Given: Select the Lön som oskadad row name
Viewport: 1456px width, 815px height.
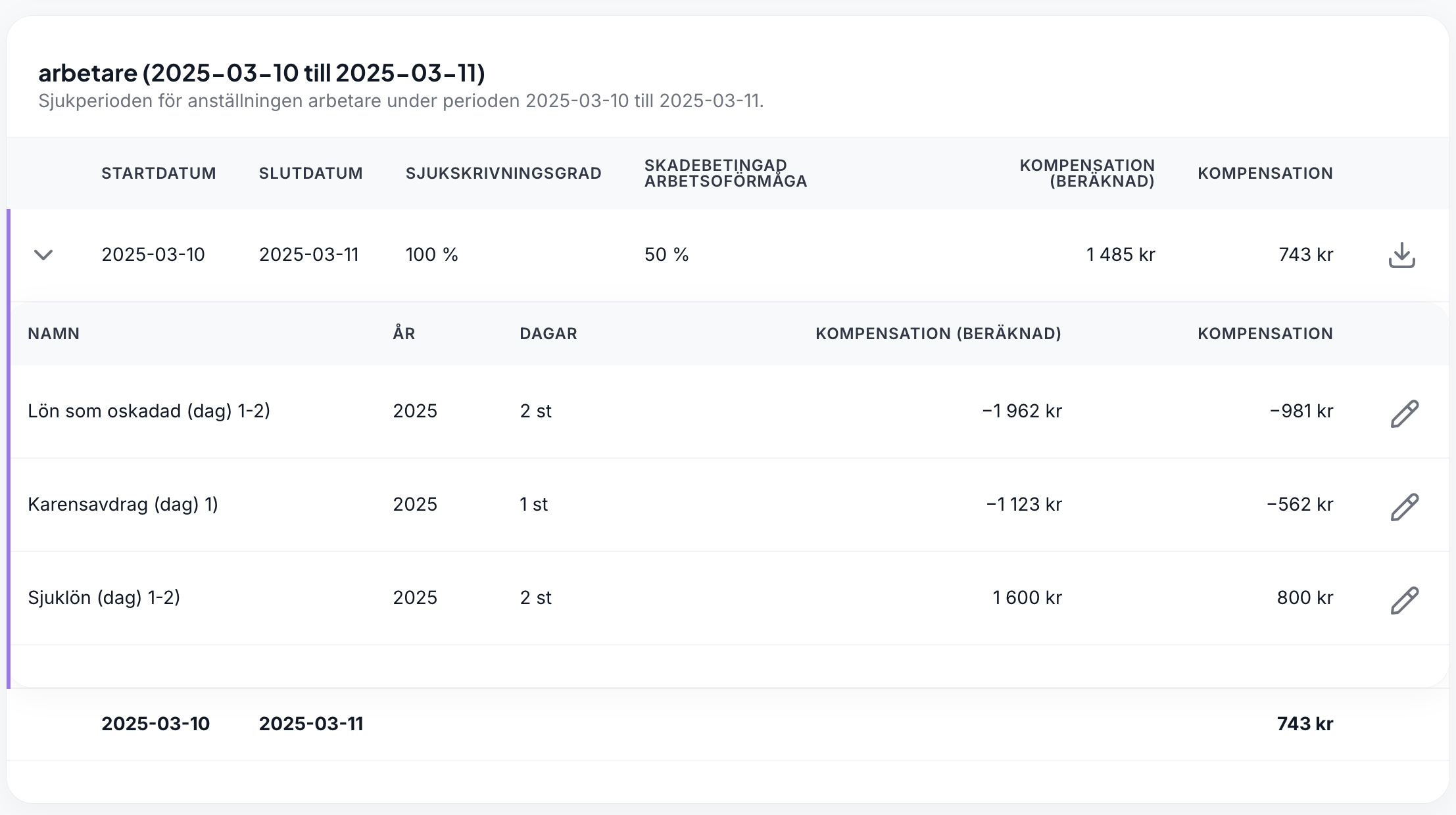Looking at the screenshot, I should tap(149, 411).
